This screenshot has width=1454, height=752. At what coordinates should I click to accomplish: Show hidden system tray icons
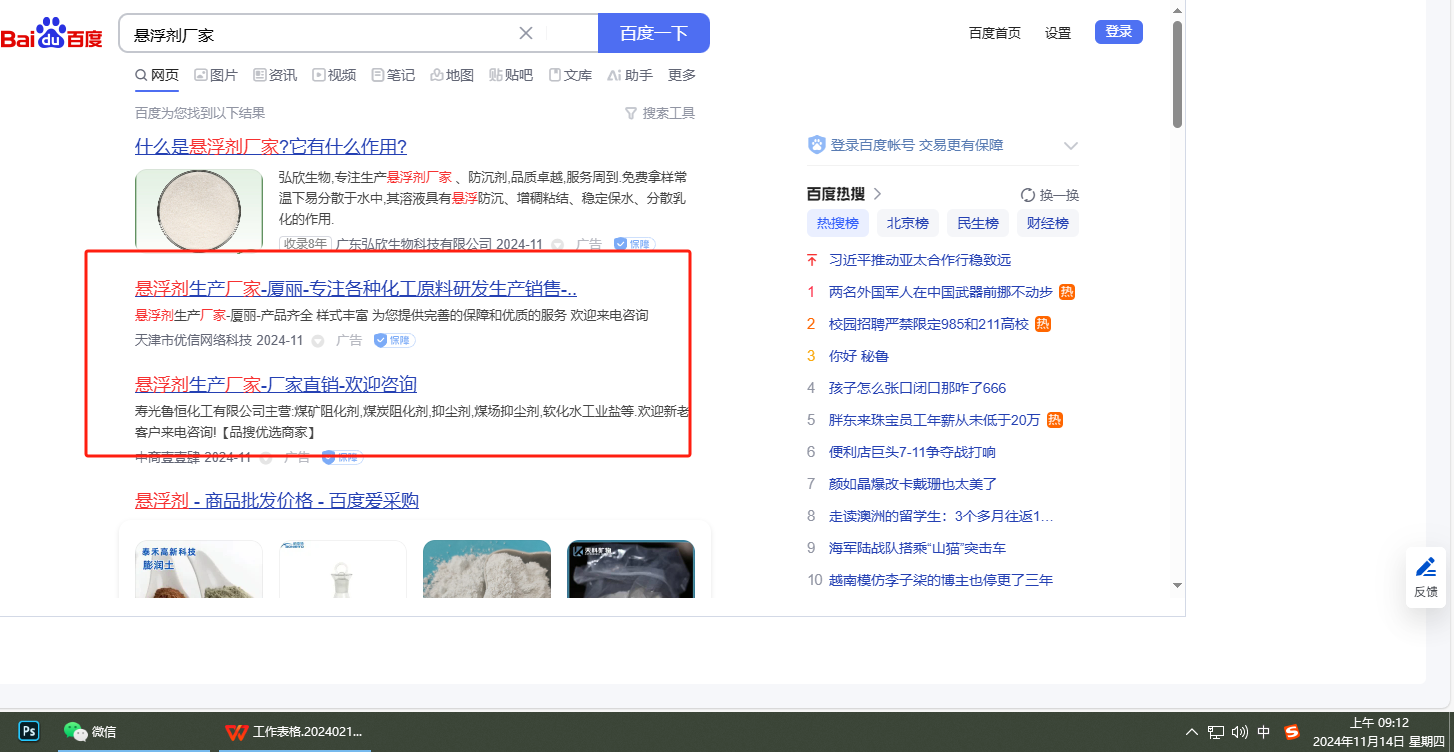1192,732
